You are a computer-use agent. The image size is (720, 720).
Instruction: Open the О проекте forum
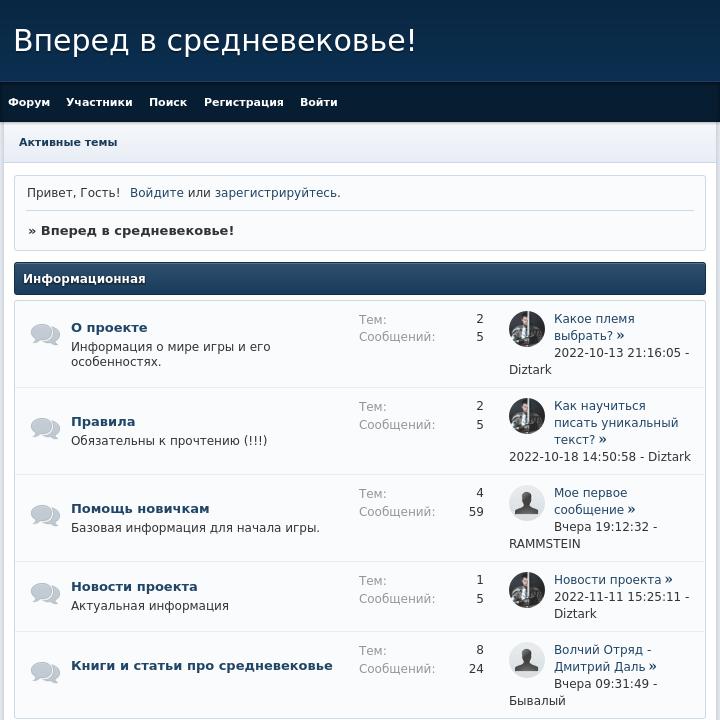click(109, 327)
